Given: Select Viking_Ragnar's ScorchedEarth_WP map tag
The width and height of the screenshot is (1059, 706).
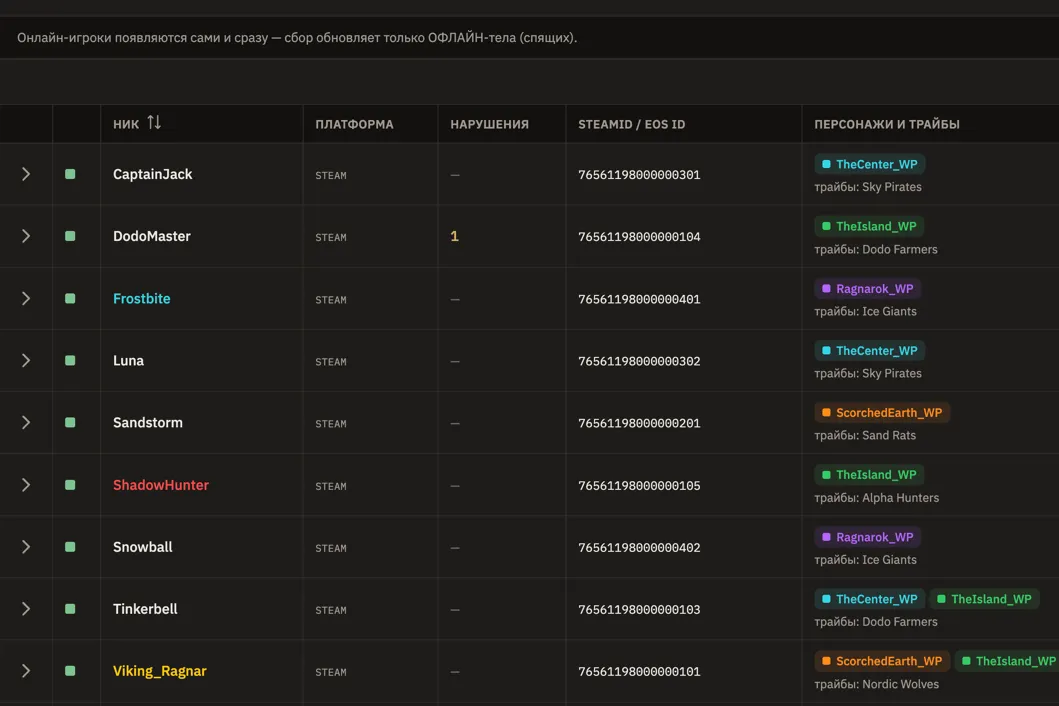Looking at the screenshot, I should (882, 661).
